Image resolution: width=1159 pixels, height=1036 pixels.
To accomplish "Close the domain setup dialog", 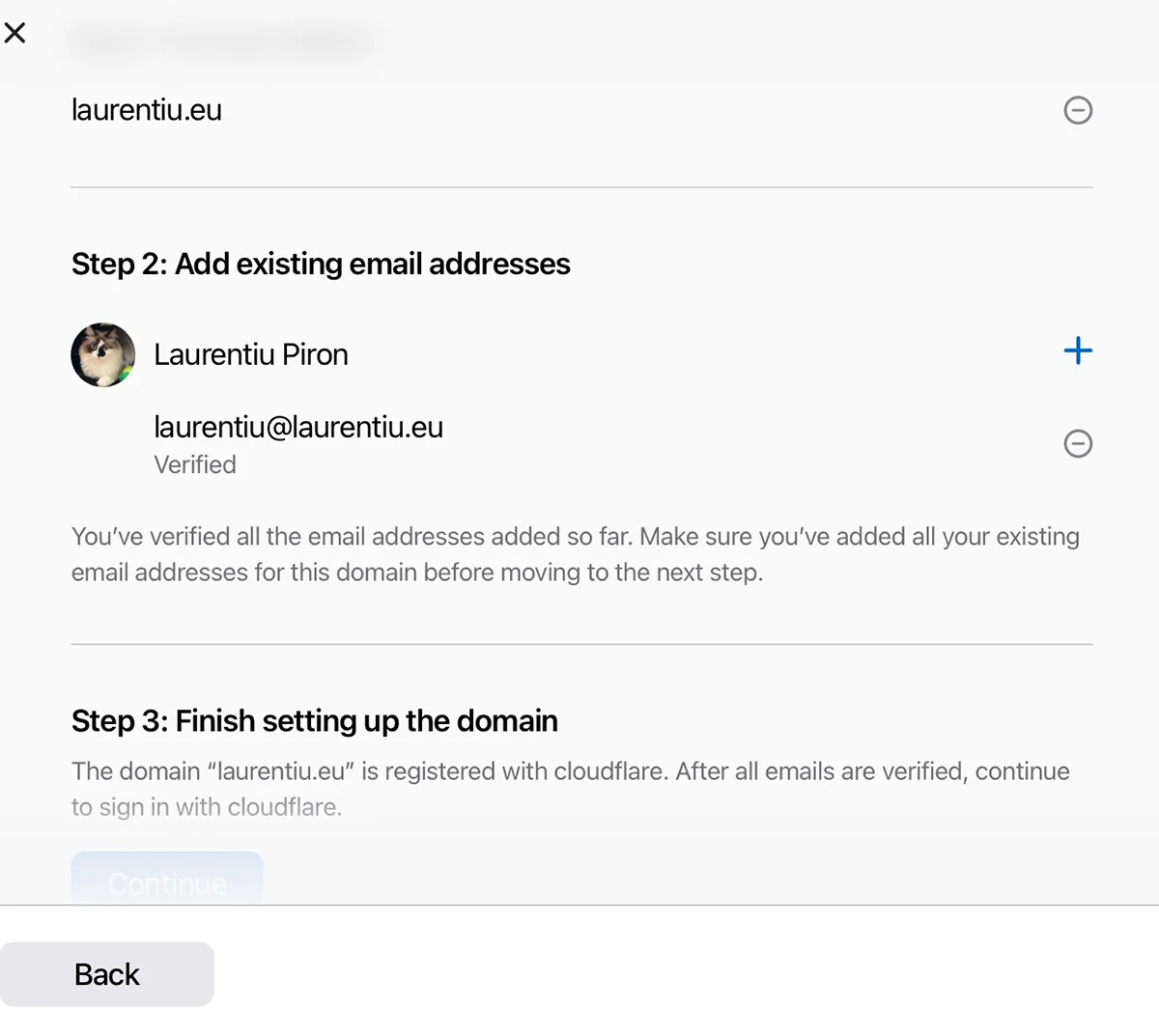I will tap(15, 33).
